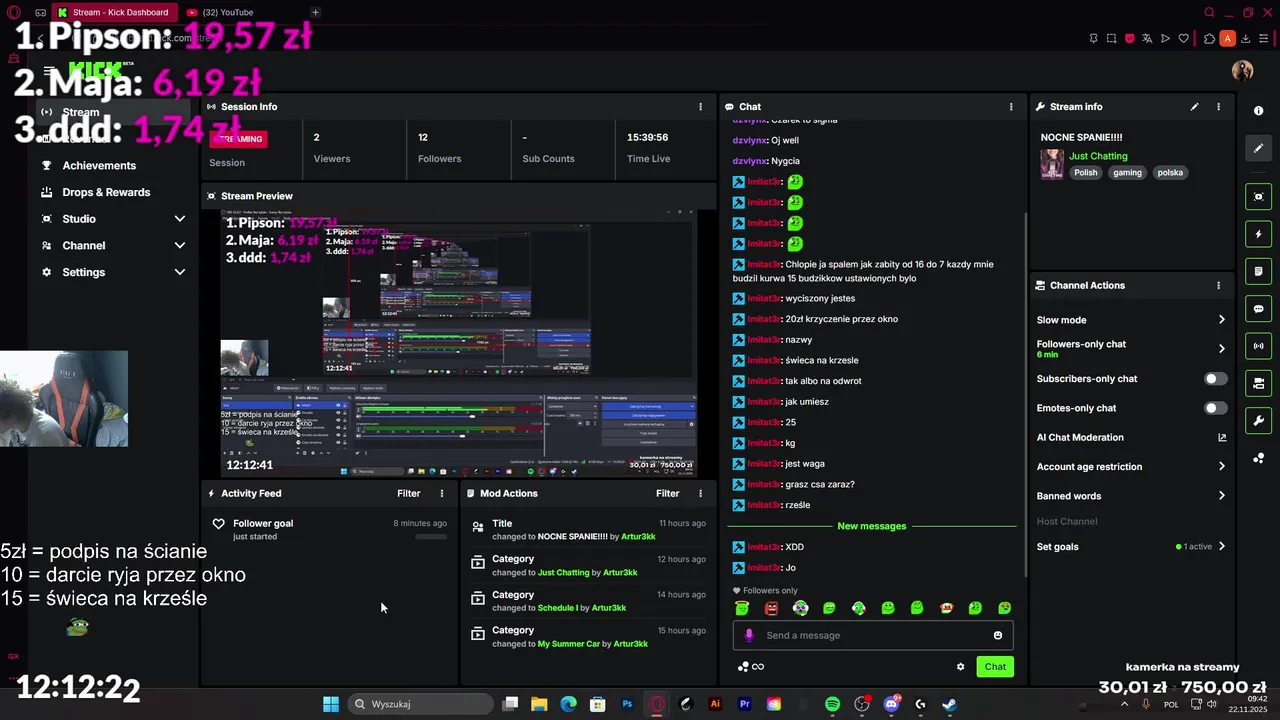The image size is (1280, 720).
Task: Select the Stream - Kick Dashboard tab
Action: click(114, 12)
